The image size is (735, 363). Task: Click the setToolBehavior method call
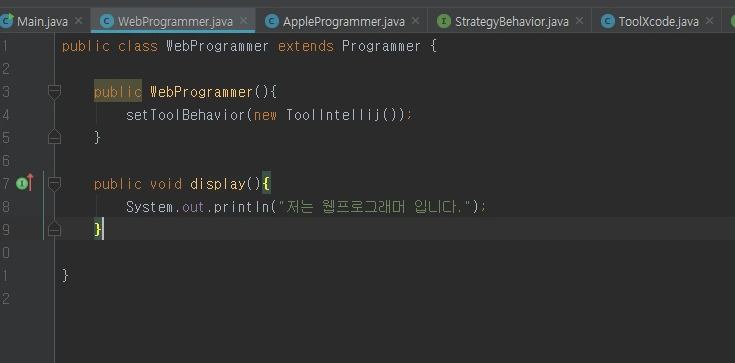186,115
